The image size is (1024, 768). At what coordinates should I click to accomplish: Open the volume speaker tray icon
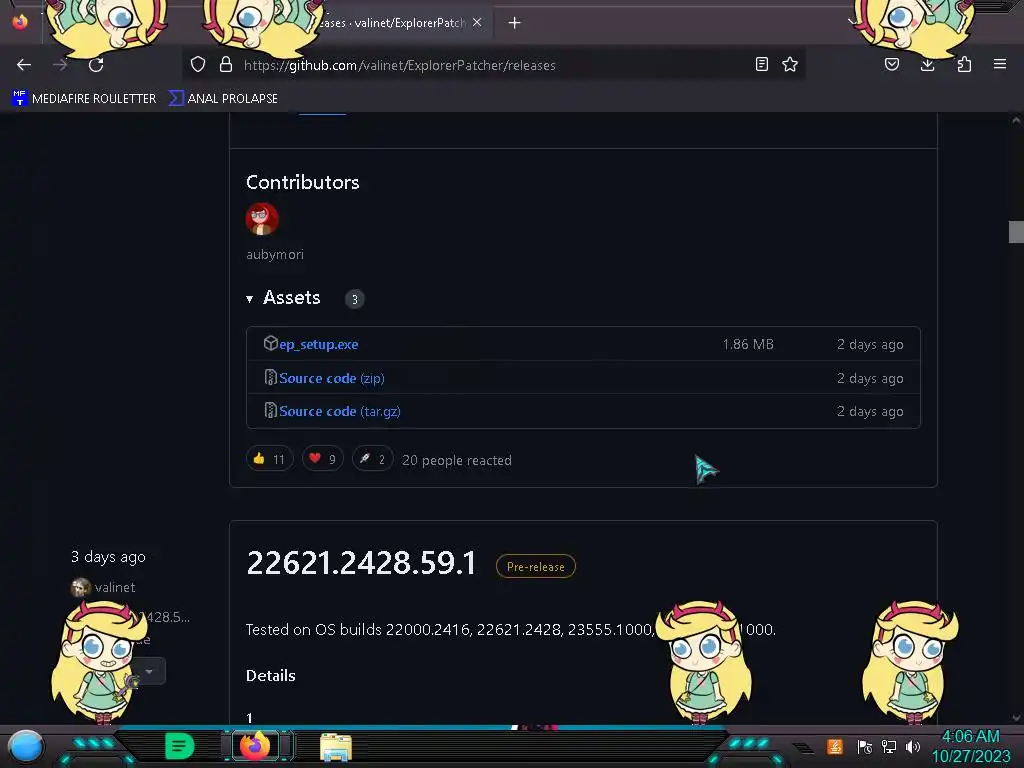tap(912, 746)
